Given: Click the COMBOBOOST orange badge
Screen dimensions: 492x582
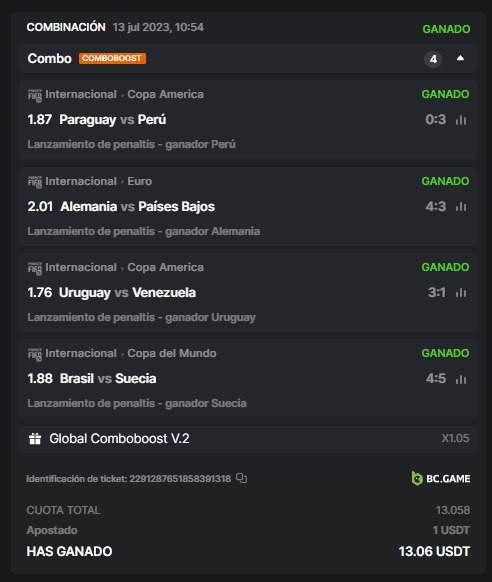Looking at the screenshot, I should coord(112,58).
